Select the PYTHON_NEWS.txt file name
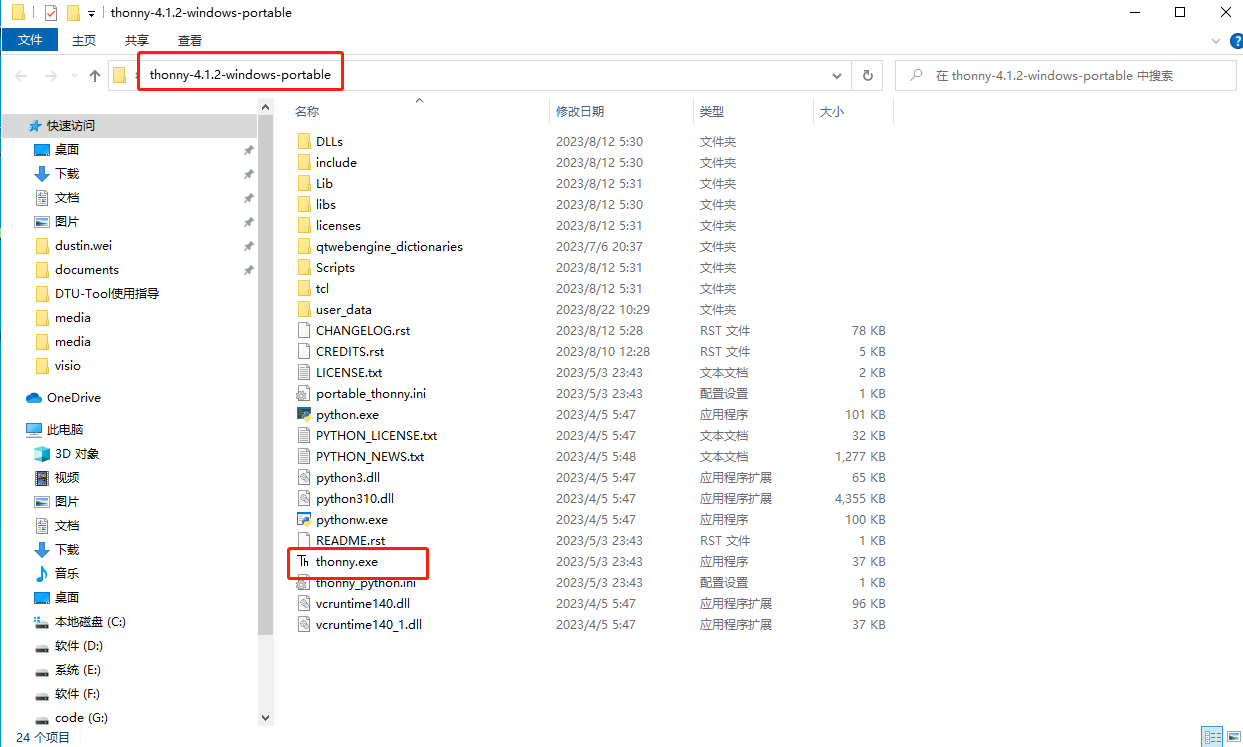 pyautogui.click(x=370, y=456)
